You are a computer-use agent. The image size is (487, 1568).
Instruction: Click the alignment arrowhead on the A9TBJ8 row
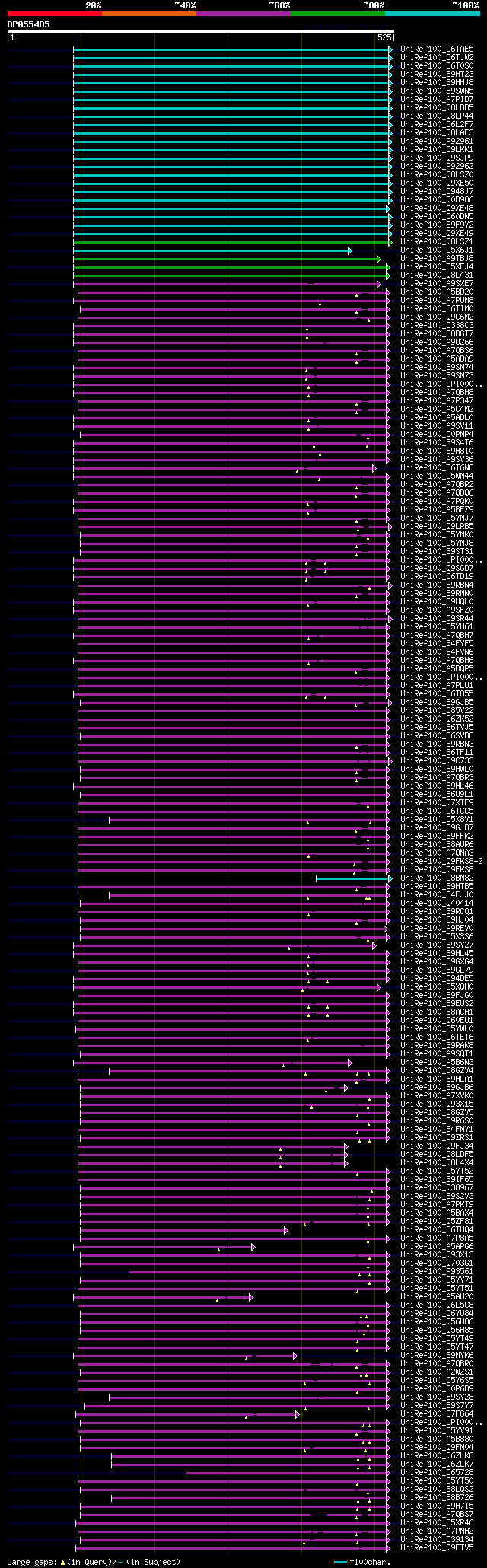(378, 259)
